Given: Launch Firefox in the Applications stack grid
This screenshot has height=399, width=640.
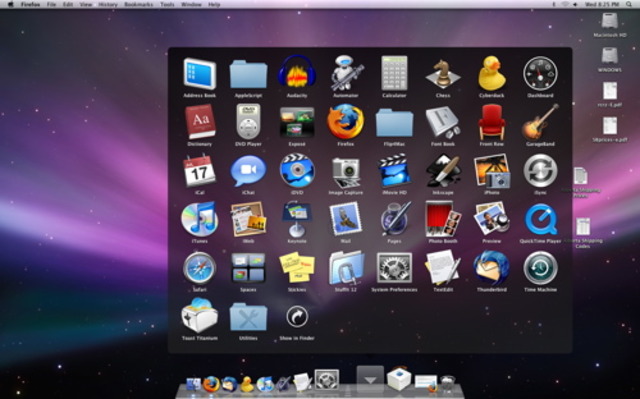Looking at the screenshot, I should point(345,121).
